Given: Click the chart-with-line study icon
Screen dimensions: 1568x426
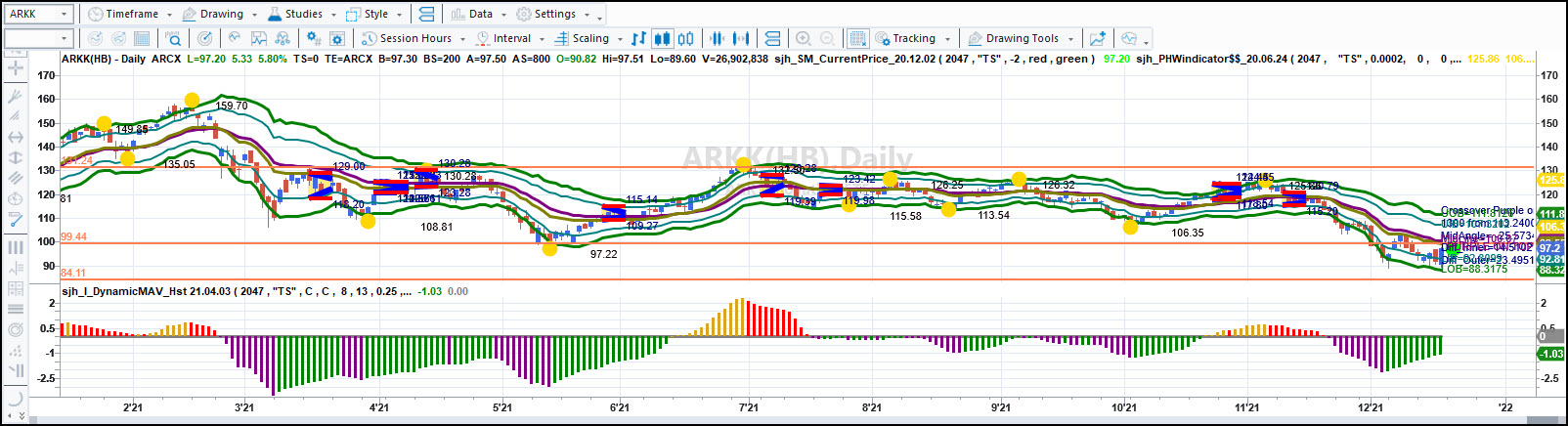Looking at the screenshot, I should click(x=258, y=38).
